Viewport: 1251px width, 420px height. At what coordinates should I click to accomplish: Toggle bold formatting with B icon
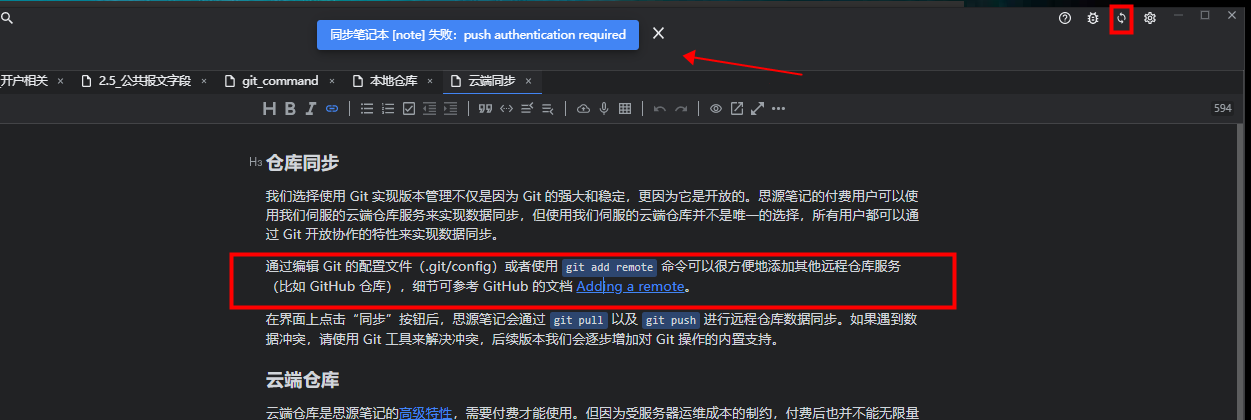[290, 109]
